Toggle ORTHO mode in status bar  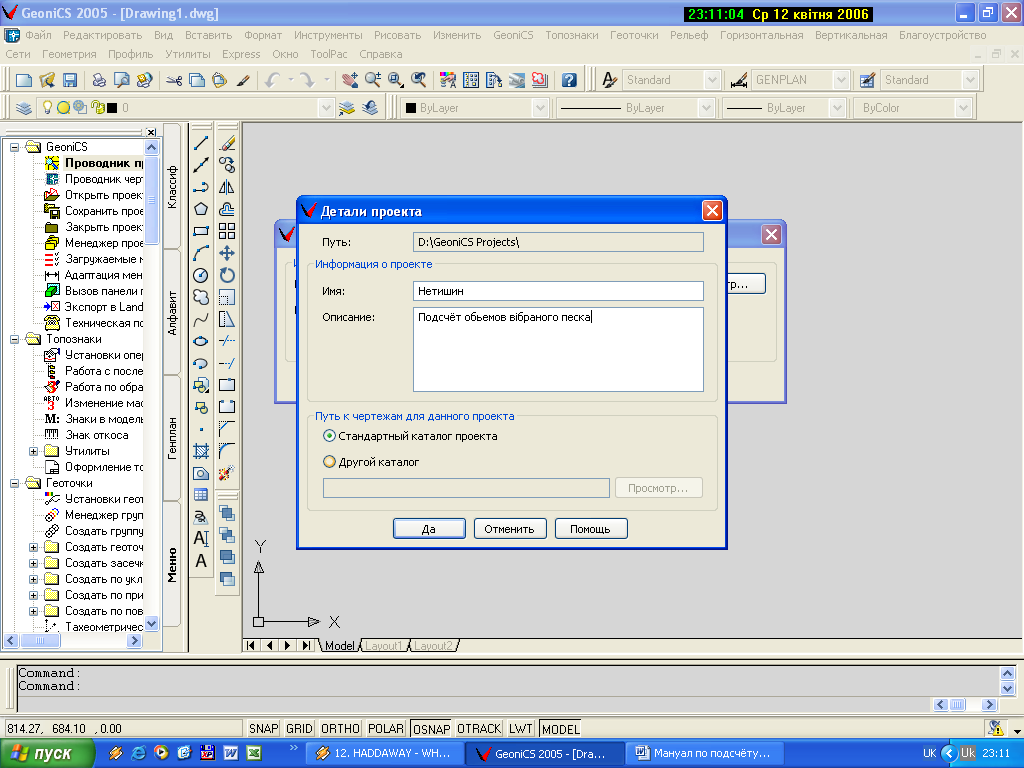[340, 728]
